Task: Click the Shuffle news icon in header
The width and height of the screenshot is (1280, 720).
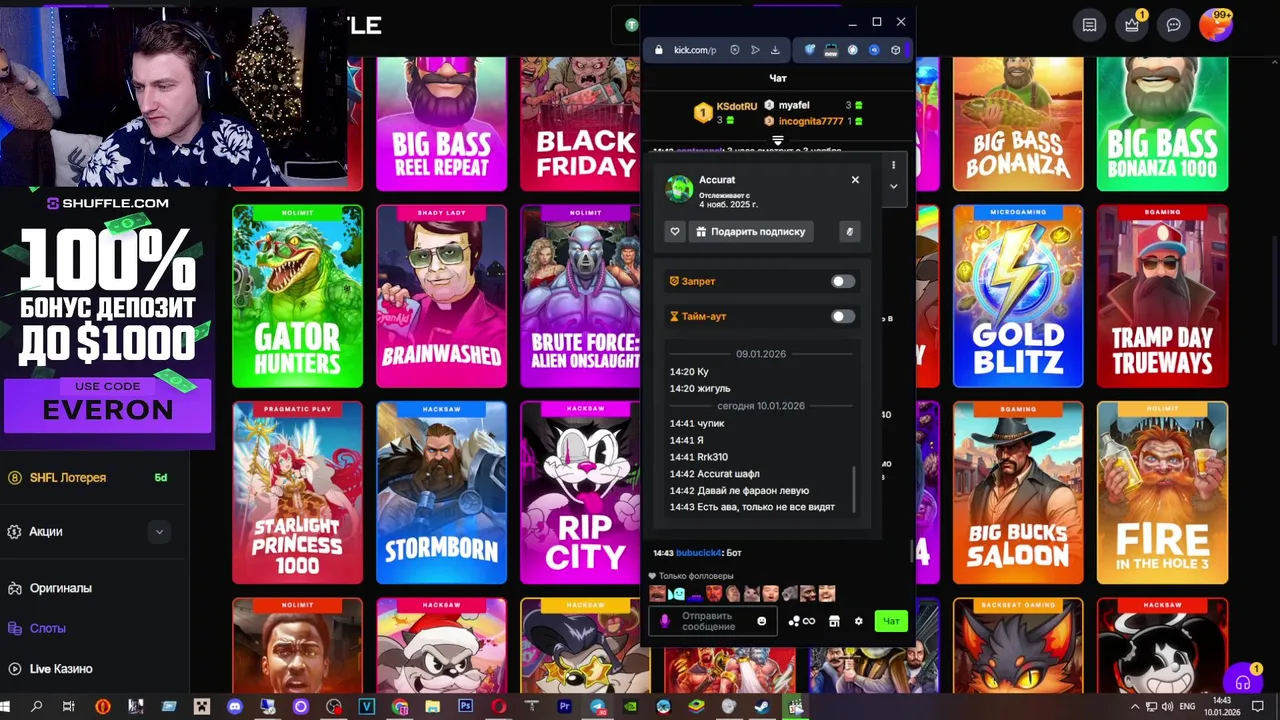Action: [x=1089, y=25]
